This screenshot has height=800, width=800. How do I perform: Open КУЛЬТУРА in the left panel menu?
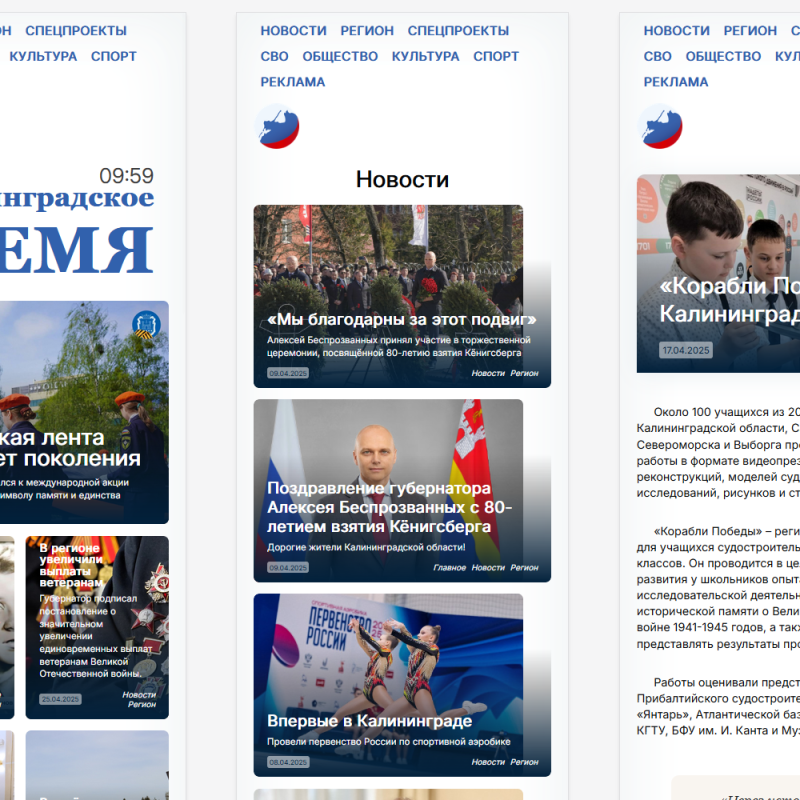click(x=43, y=56)
